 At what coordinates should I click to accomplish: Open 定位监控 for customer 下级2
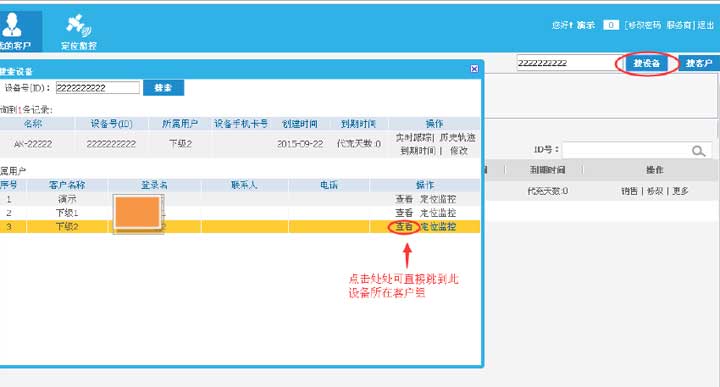coord(438,226)
